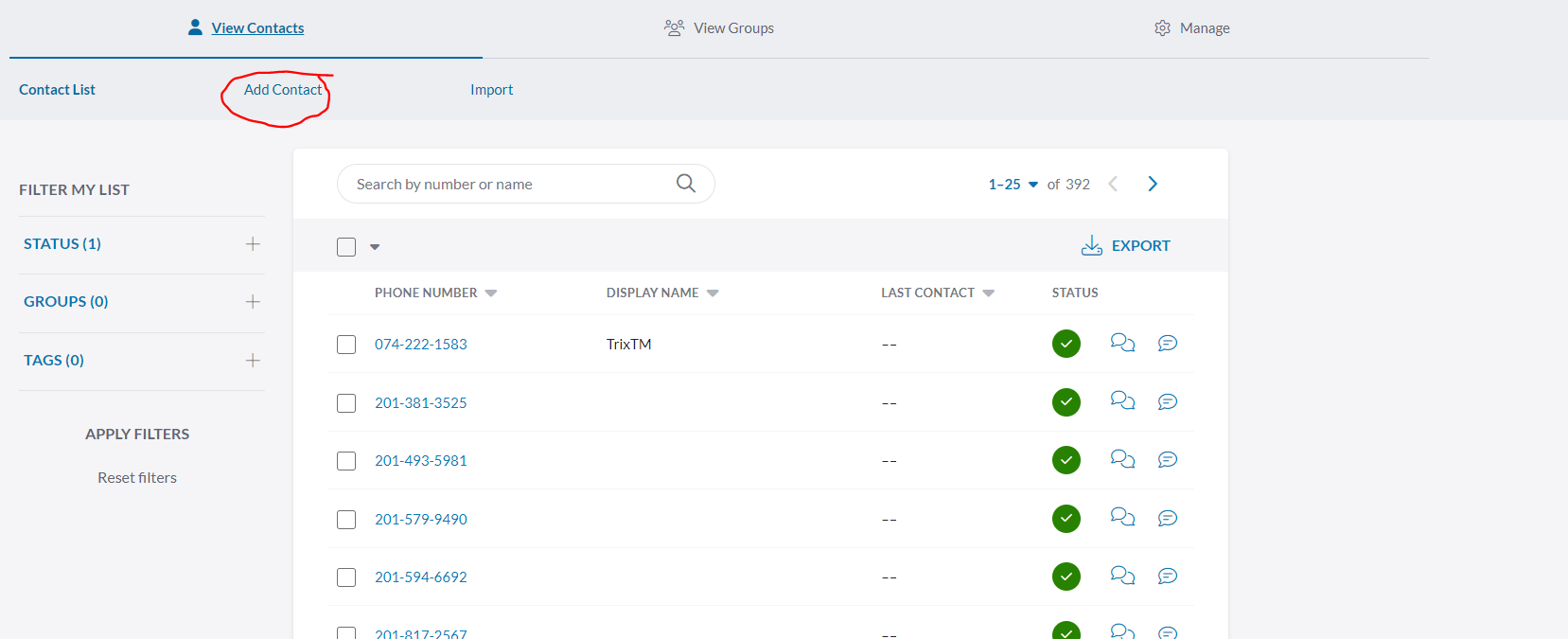This screenshot has width=1568, height=639.
Task: Open the Manage tab
Action: pos(1192,28)
